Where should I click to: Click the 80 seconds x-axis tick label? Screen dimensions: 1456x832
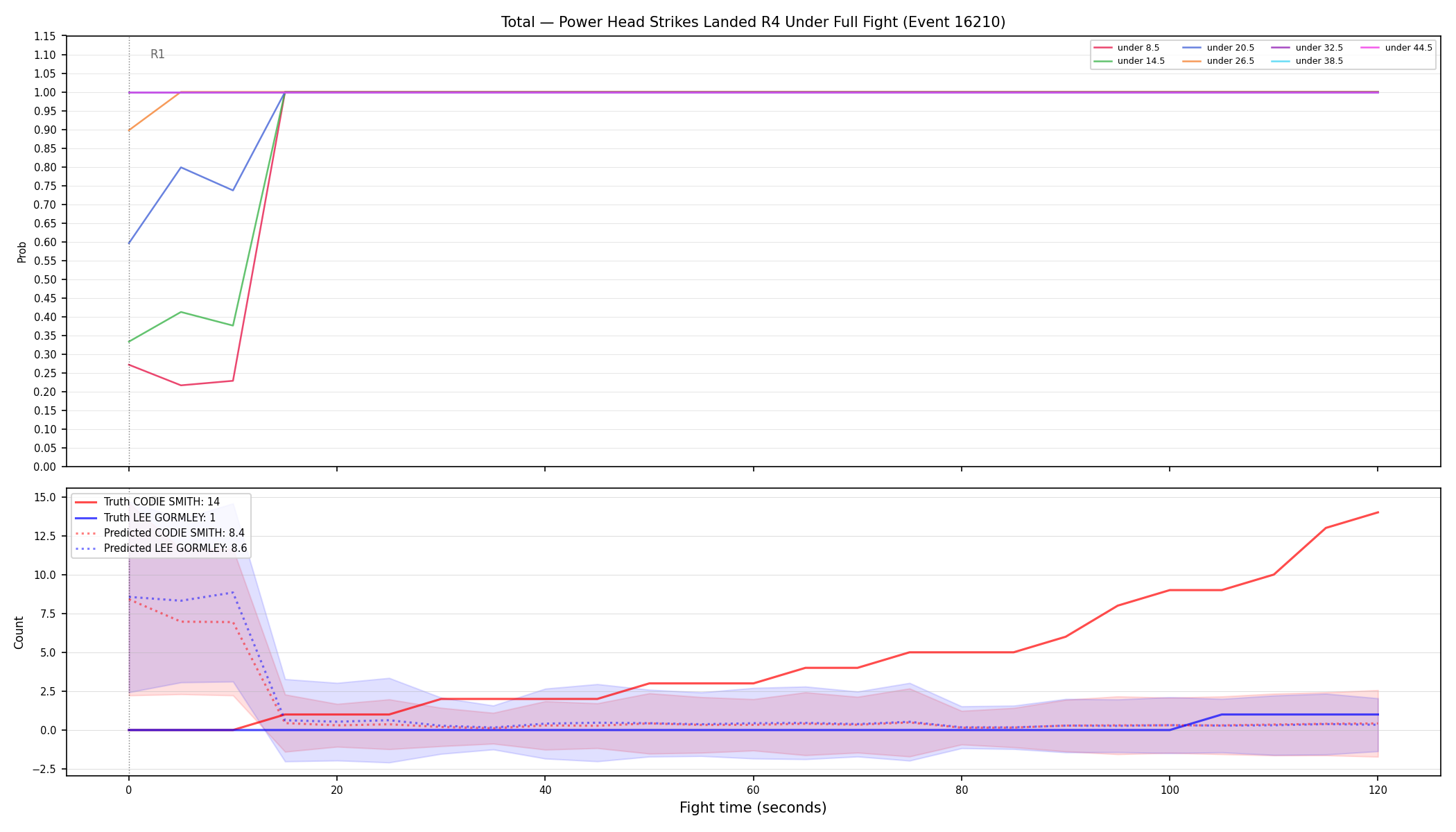(x=961, y=789)
